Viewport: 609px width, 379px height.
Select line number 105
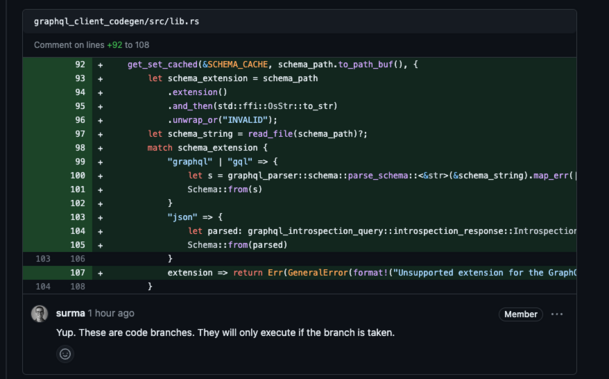(x=78, y=245)
